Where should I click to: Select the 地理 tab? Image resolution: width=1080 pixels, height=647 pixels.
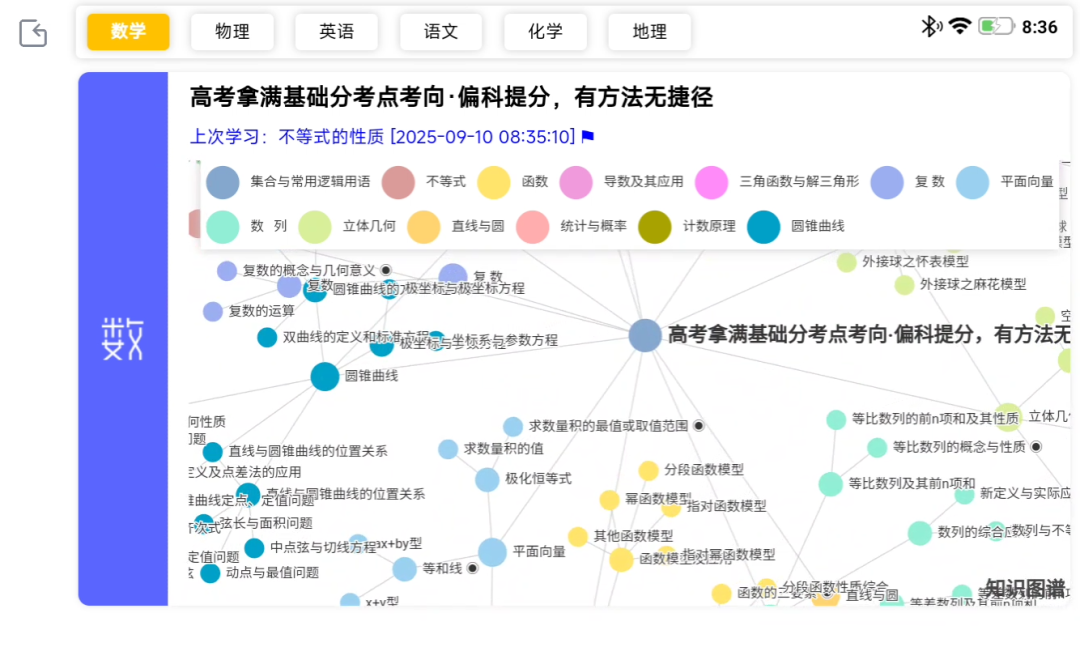coord(650,32)
